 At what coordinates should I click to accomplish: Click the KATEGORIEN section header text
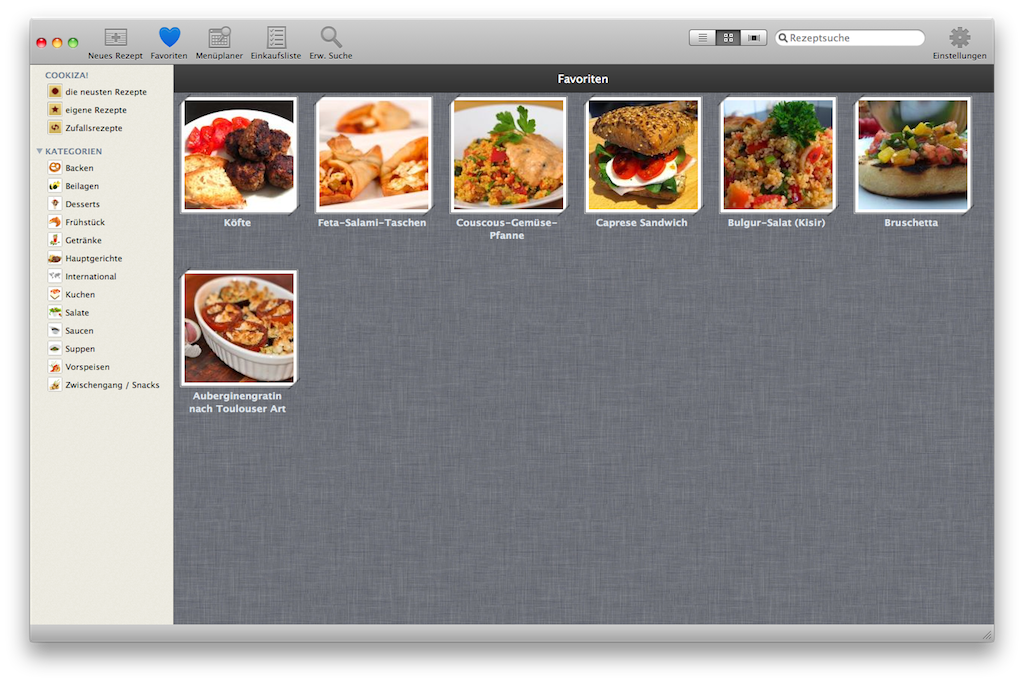pyautogui.click(x=73, y=151)
